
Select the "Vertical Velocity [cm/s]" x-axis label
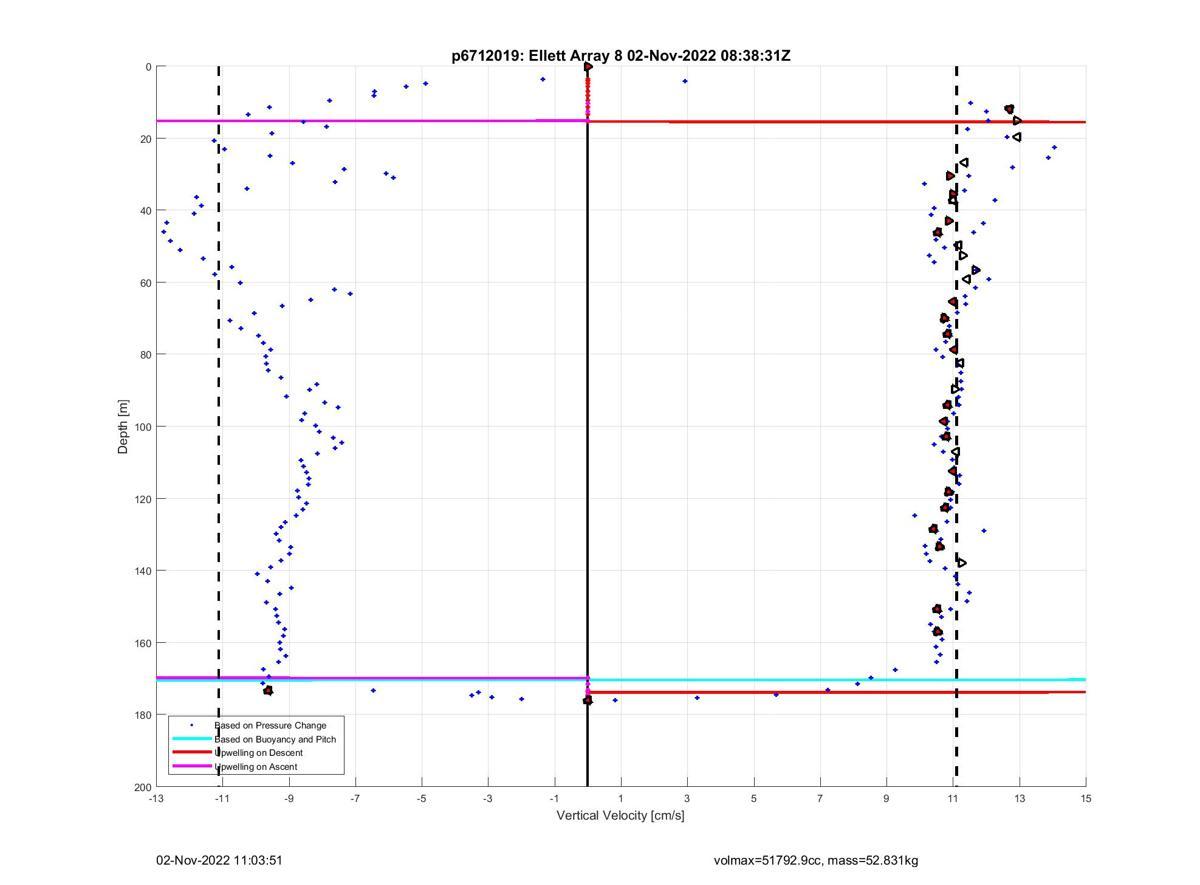pyautogui.click(x=620, y=815)
